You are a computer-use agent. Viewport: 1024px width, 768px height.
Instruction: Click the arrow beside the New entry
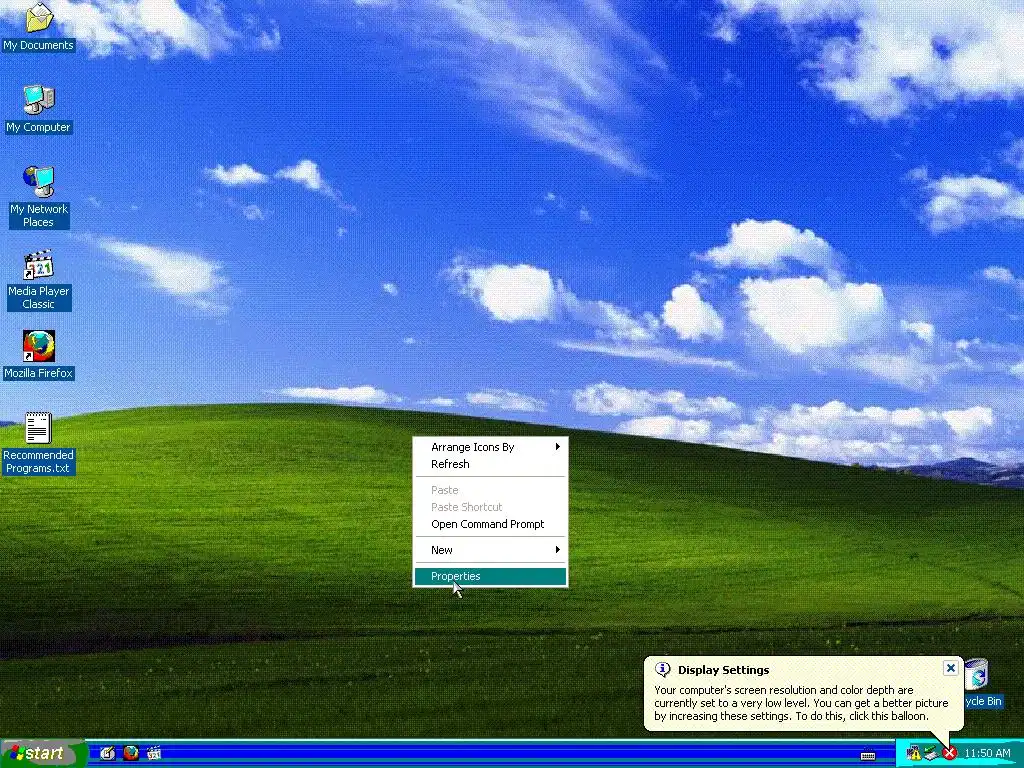(x=558, y=550)
